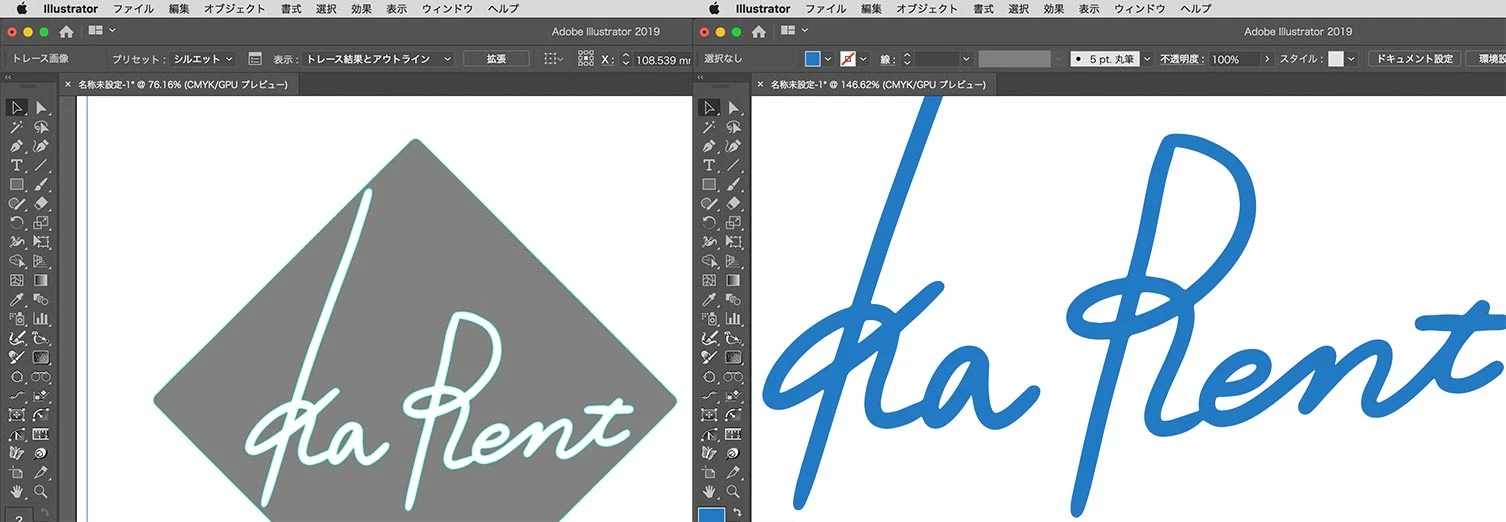Select the Hand tool in right window
The image size is (1506, 522).
click(x=709, y=491)
